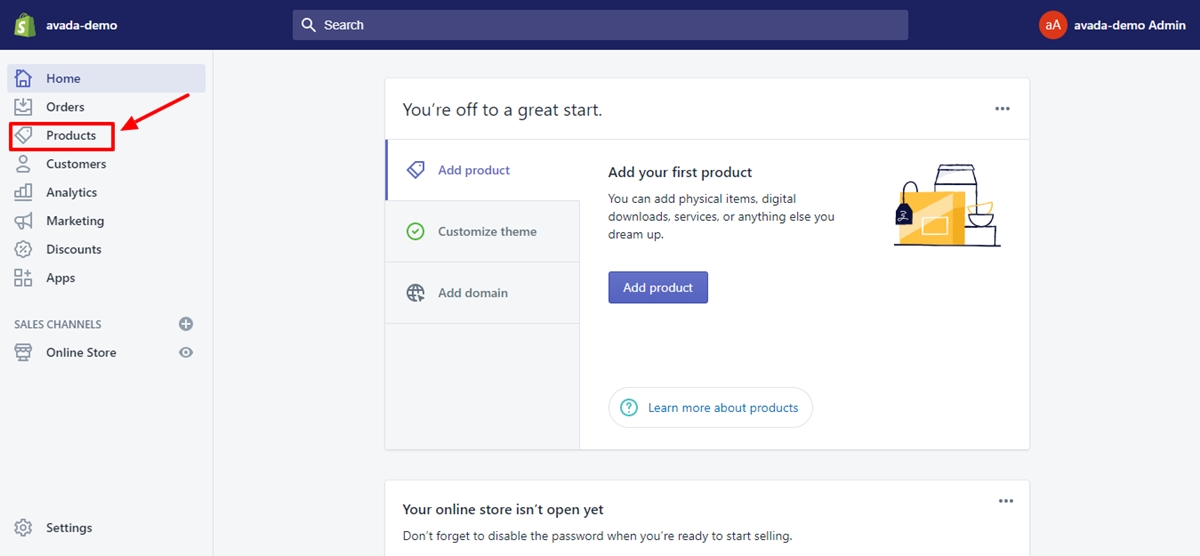Select the Add product tab
1200x556 pixels.
point(482,170)
